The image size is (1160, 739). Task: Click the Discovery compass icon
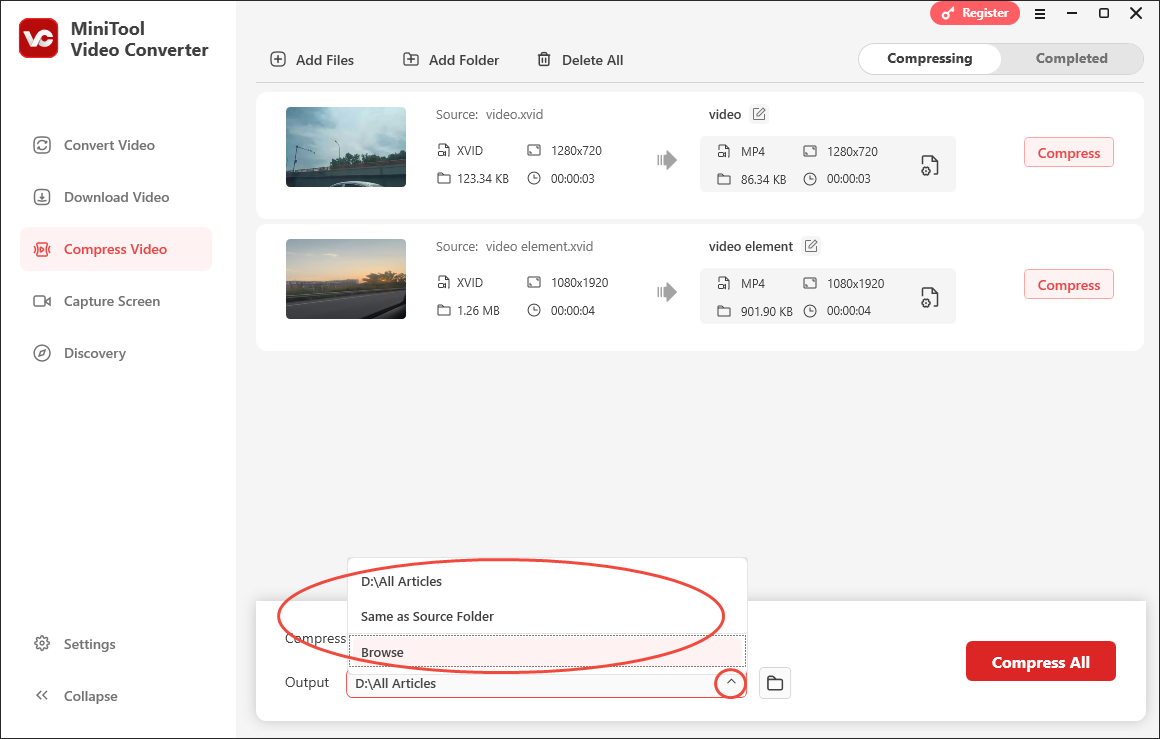pos(42,353)
